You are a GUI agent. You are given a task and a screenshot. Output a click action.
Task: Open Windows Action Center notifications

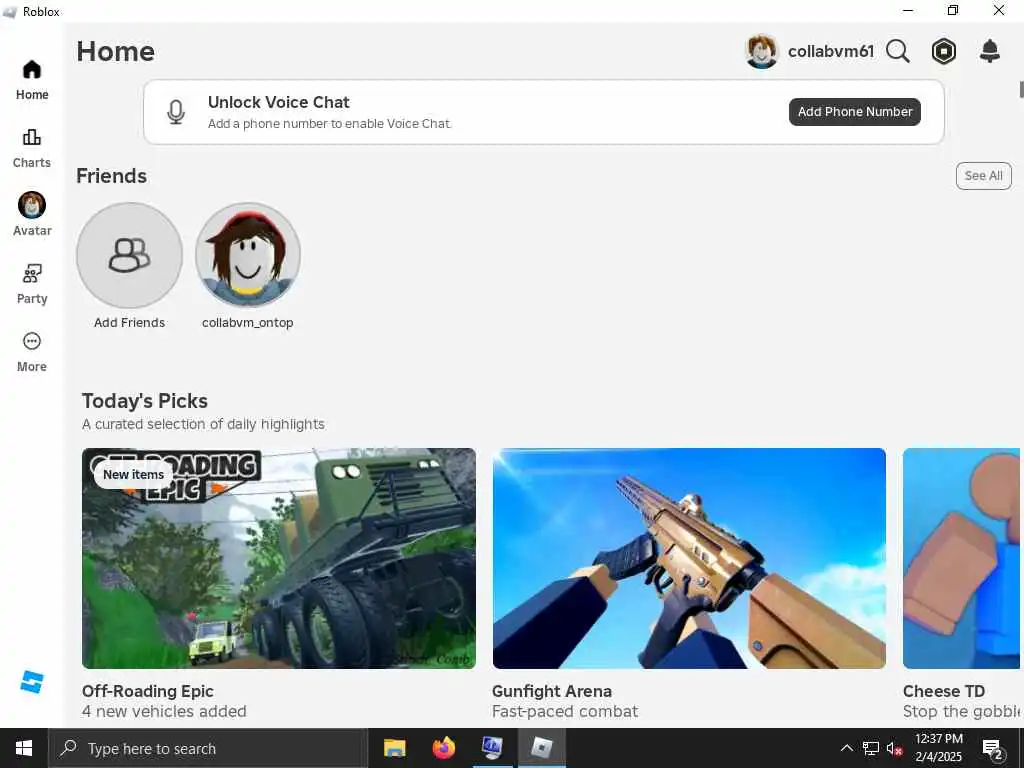[993, 748]
